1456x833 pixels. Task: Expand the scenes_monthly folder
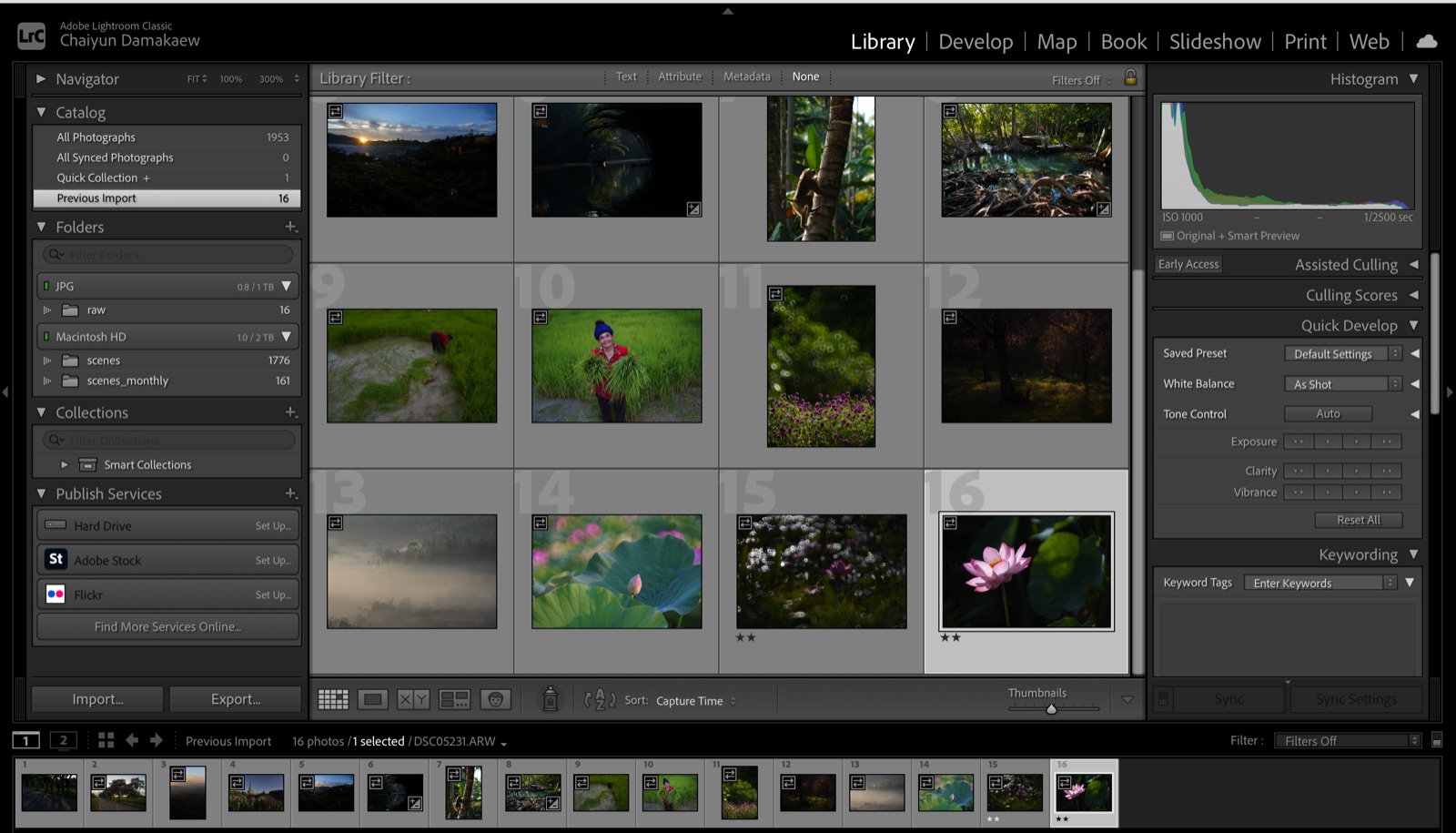click(x=47, y=381)
